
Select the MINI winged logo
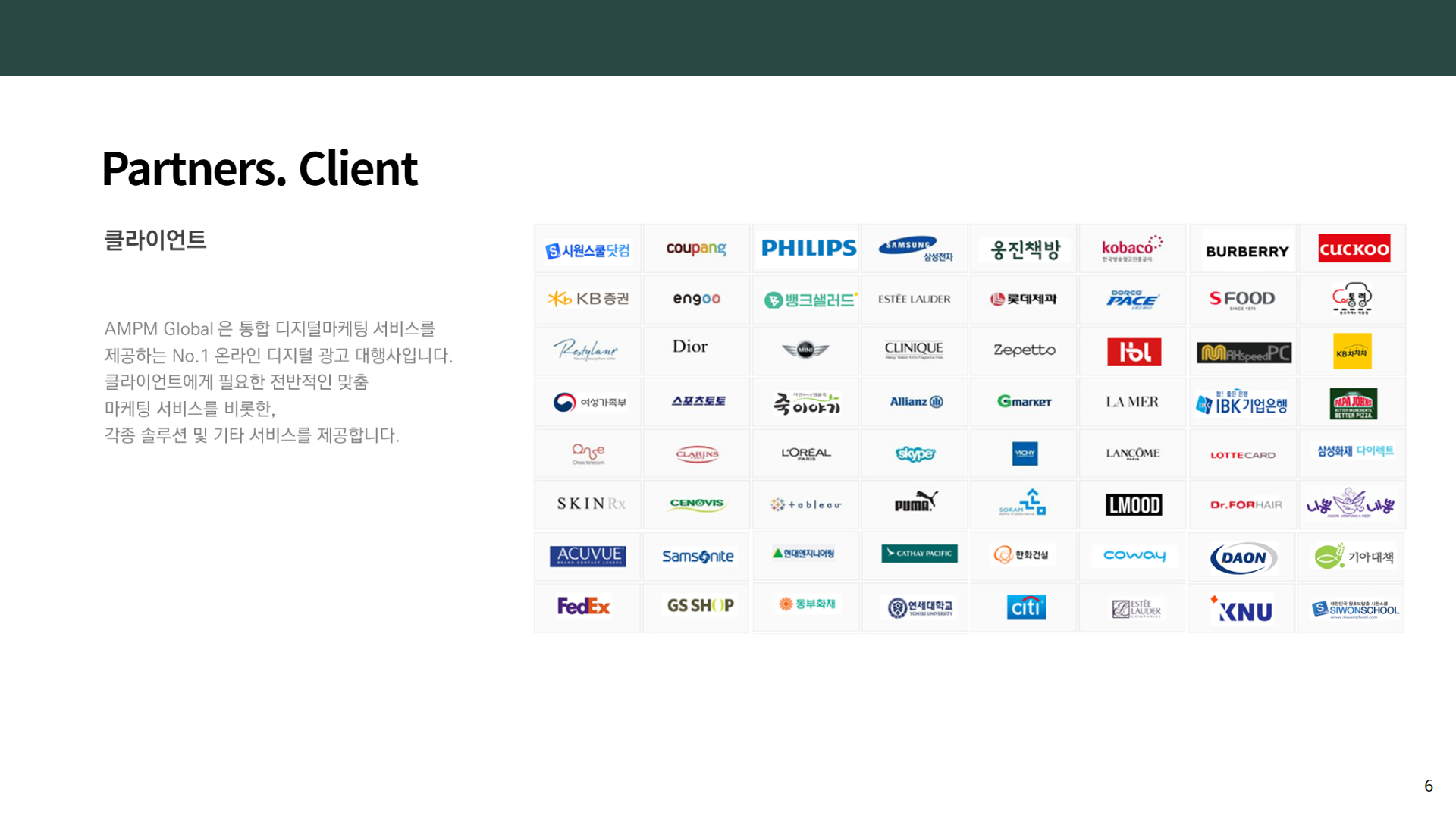click(x=805, y=350)
